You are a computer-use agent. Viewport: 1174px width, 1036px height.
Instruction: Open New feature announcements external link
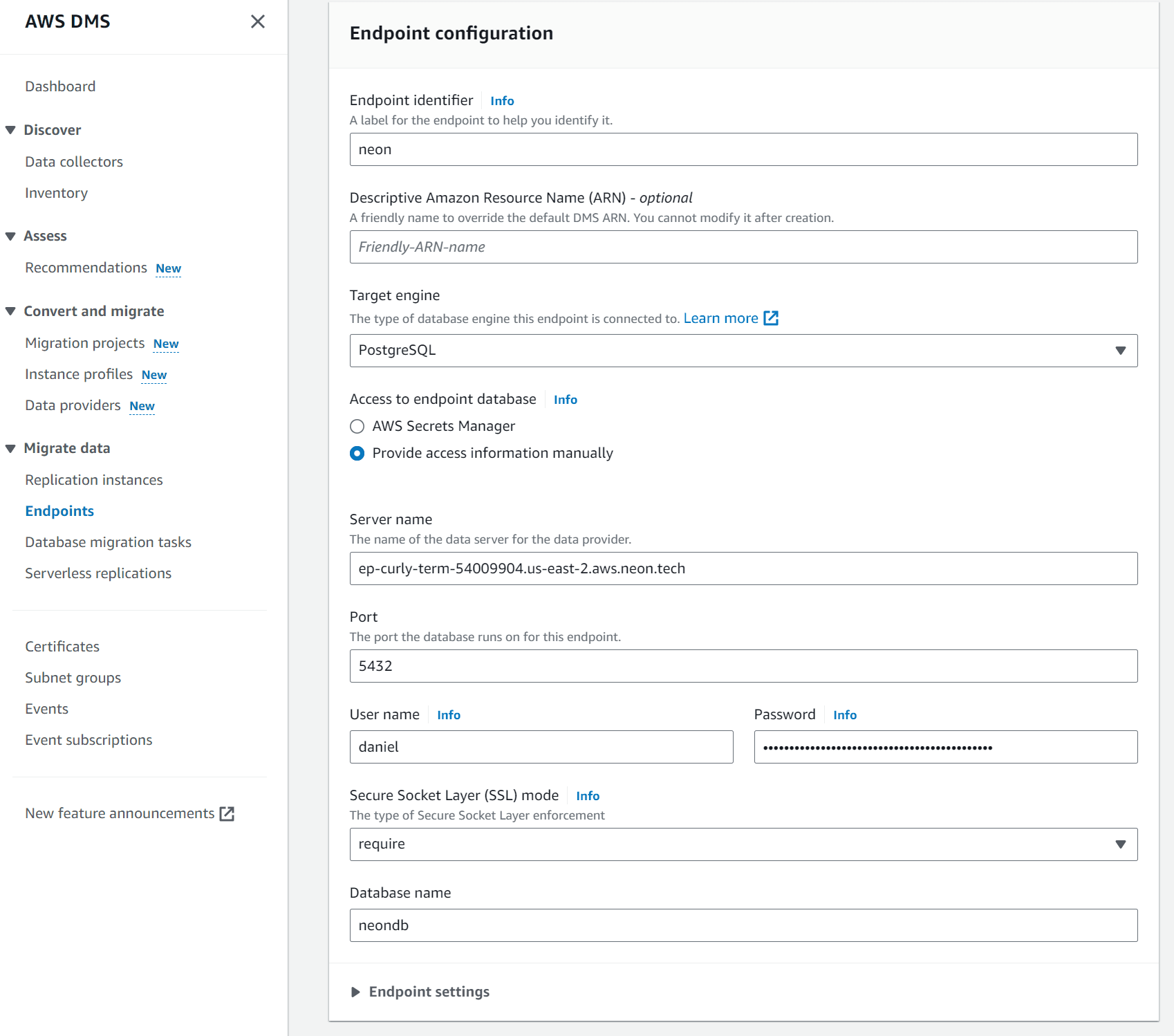pyautogui.click(x=227, y=814)
